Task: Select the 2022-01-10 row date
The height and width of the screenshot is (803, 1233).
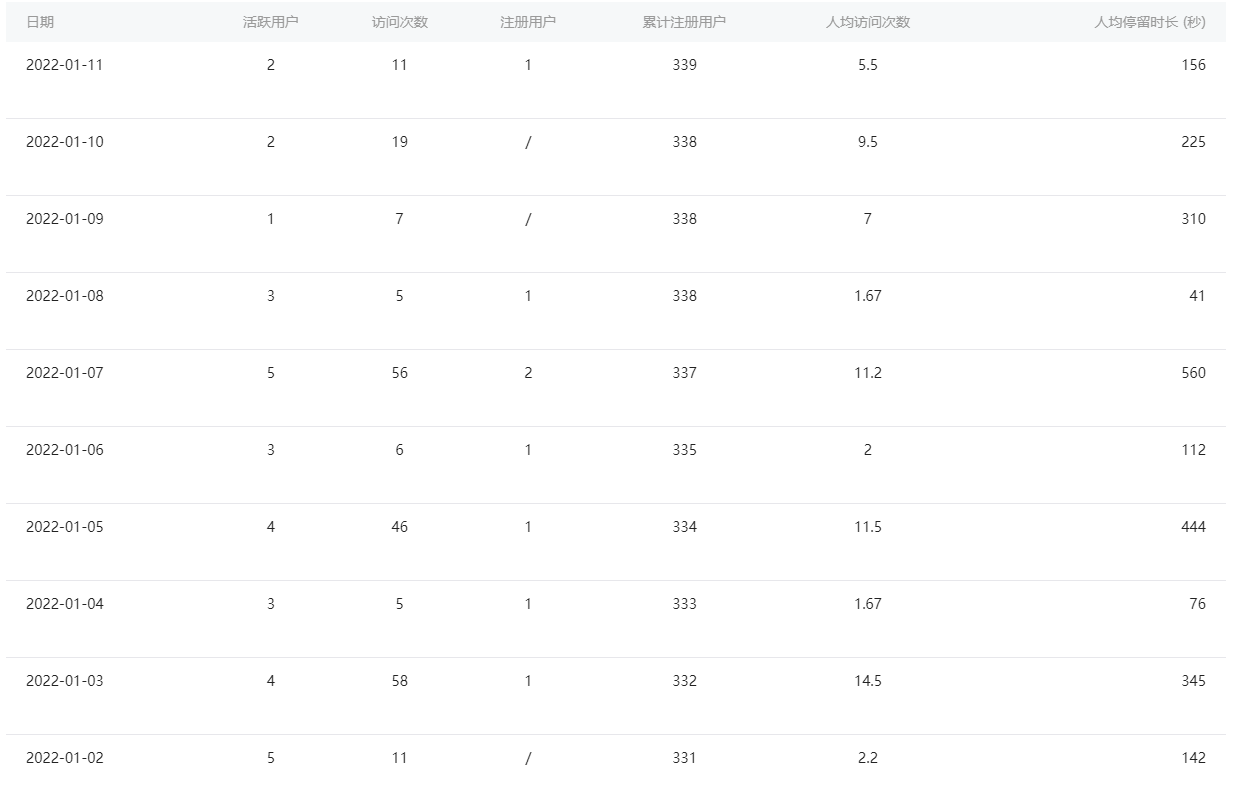Action: 64,142
